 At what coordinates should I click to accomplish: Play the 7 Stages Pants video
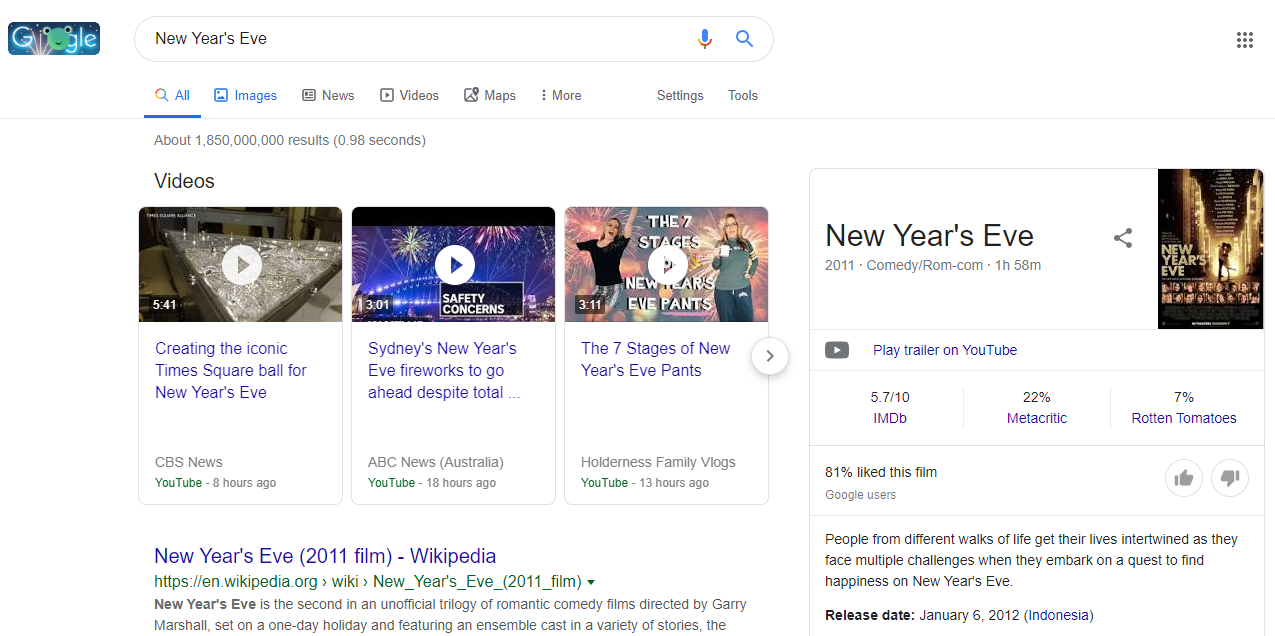pyautogui.click(x=667, y=265)
